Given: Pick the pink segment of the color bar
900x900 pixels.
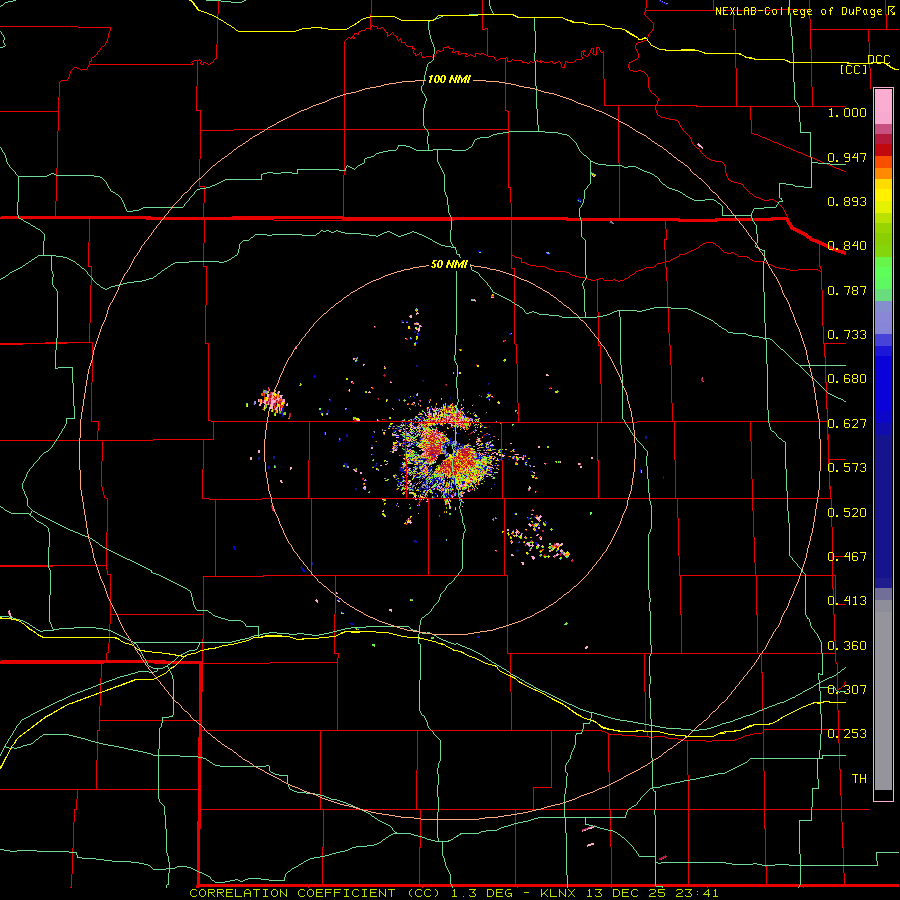Looking at the screenshot, I should coord(883,107).
